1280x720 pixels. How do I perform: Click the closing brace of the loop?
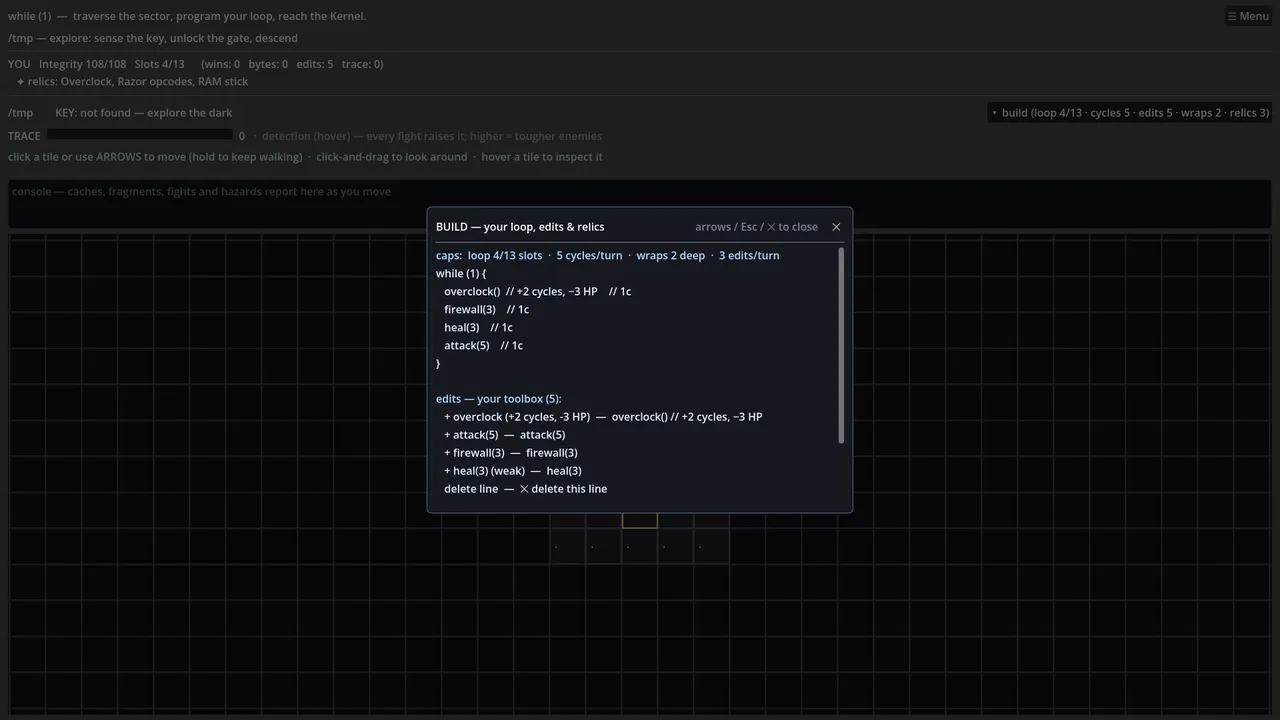(438, 363)
